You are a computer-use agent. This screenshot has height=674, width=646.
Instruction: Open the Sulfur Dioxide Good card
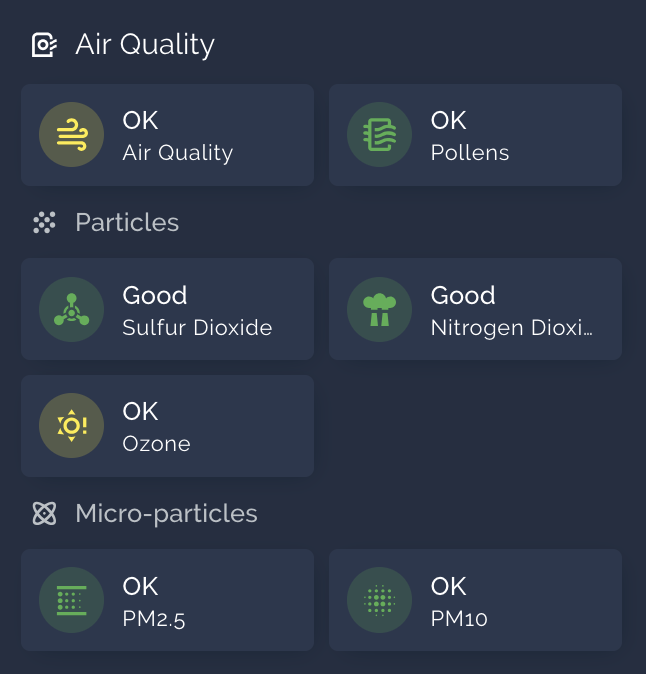[167, 309]
